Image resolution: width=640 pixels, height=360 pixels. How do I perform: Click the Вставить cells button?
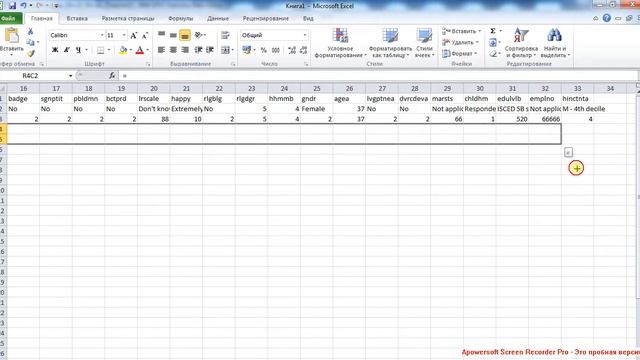tap(461, 31)
